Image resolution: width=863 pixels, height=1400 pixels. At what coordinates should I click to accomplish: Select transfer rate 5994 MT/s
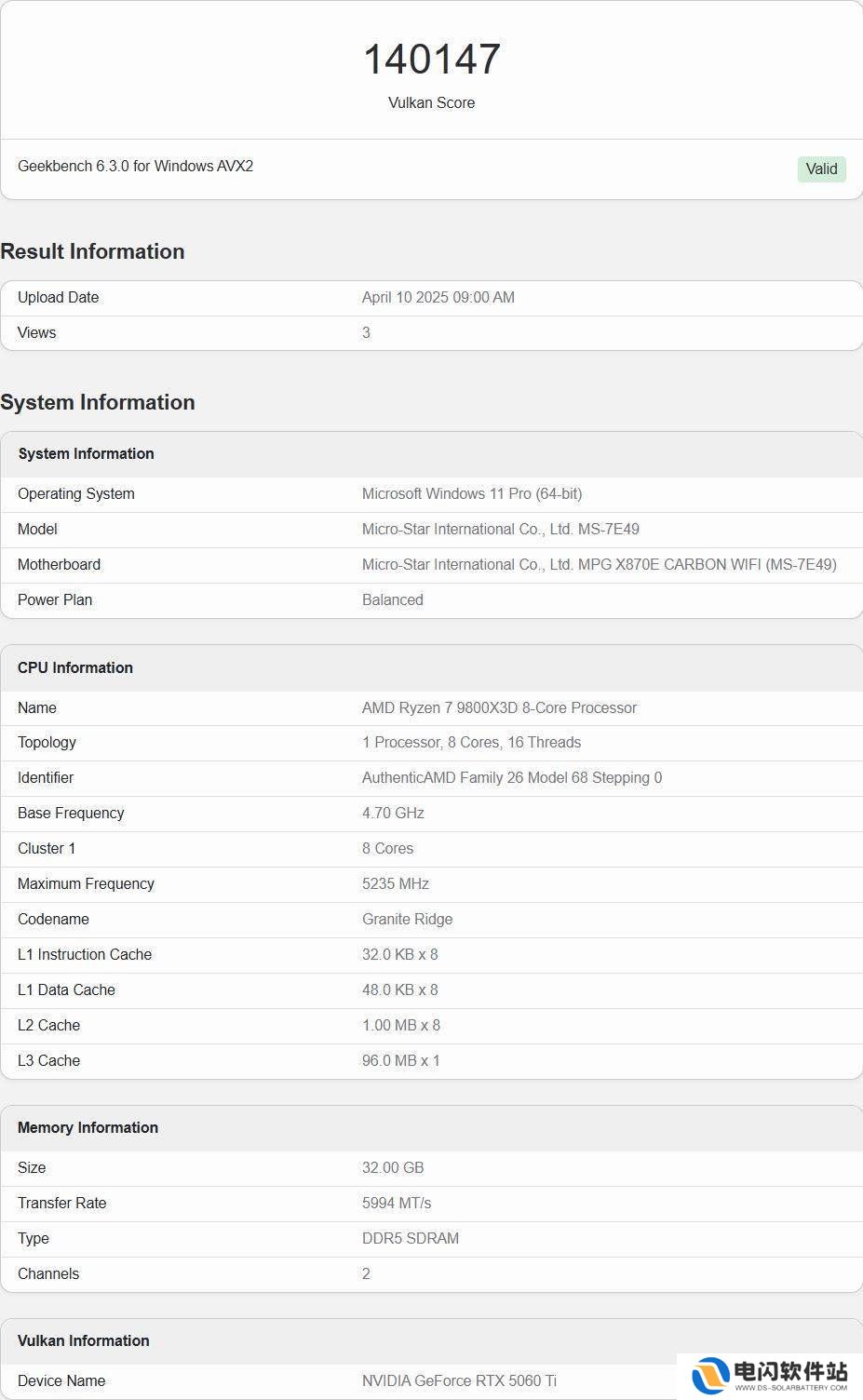397,1204
